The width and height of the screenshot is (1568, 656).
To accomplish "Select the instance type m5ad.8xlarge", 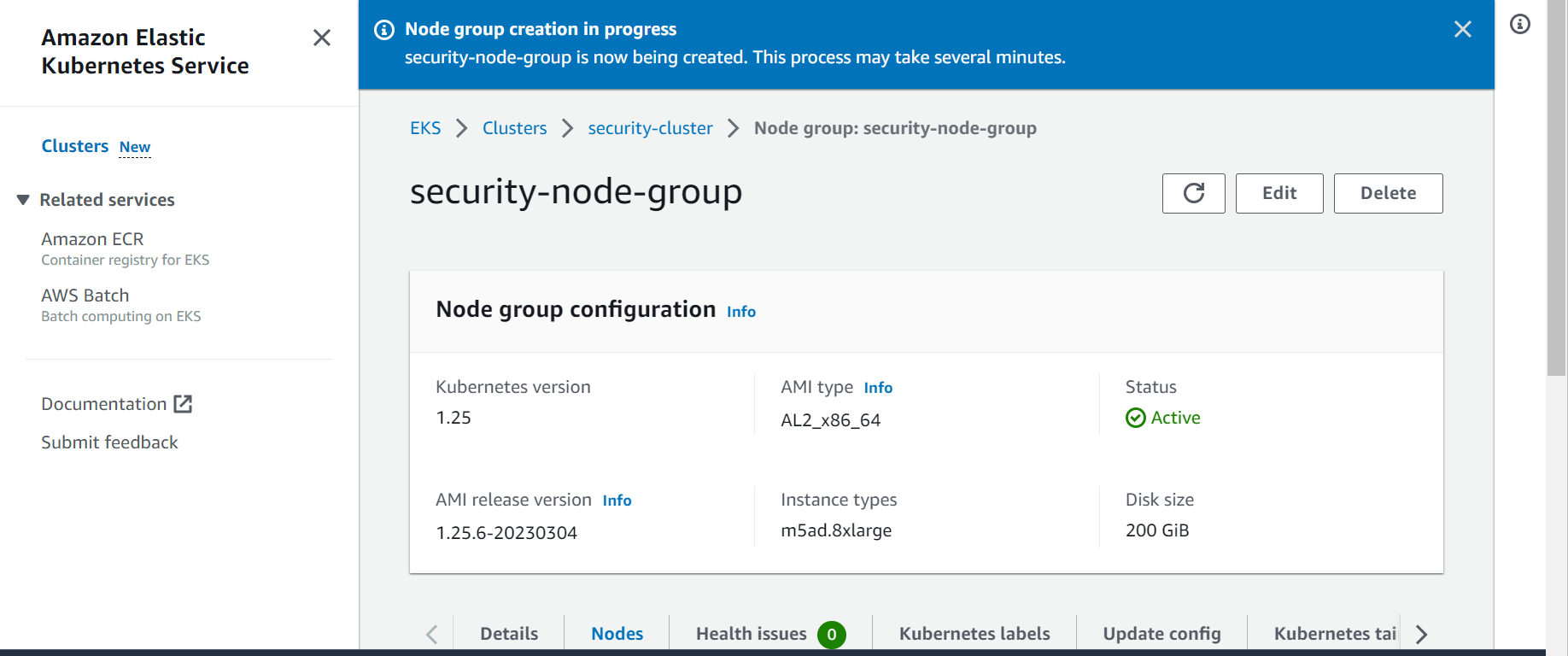I will click(836, 530).
